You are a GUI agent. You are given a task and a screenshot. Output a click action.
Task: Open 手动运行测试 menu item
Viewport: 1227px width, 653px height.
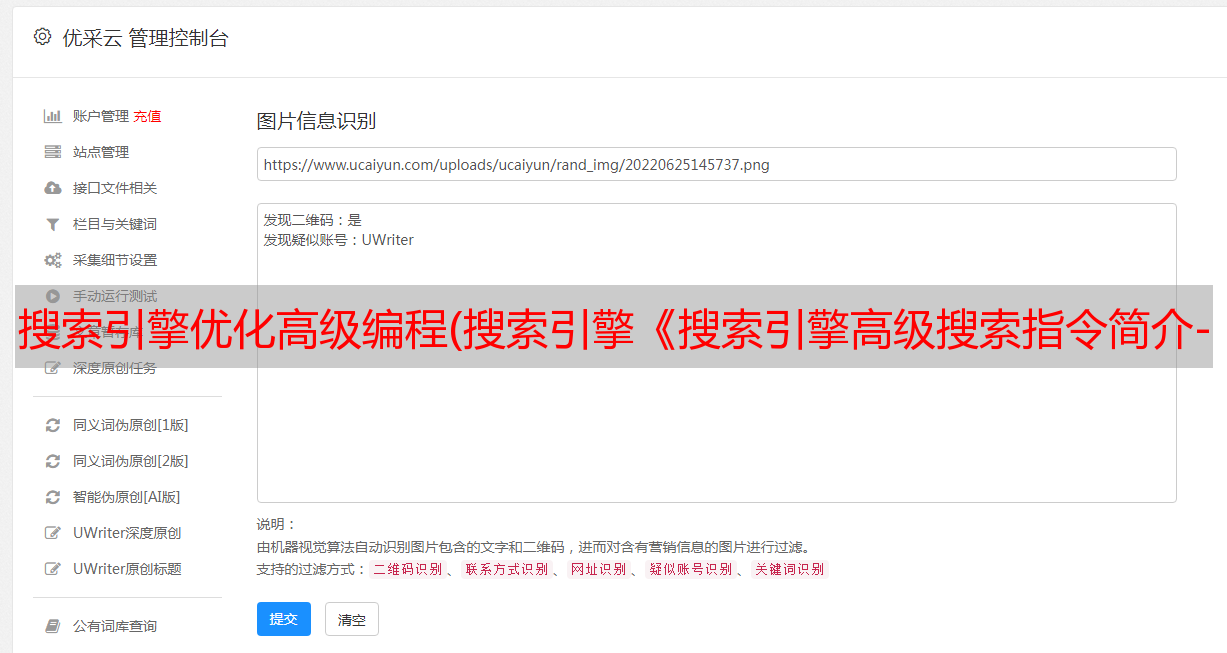(115, 296)
